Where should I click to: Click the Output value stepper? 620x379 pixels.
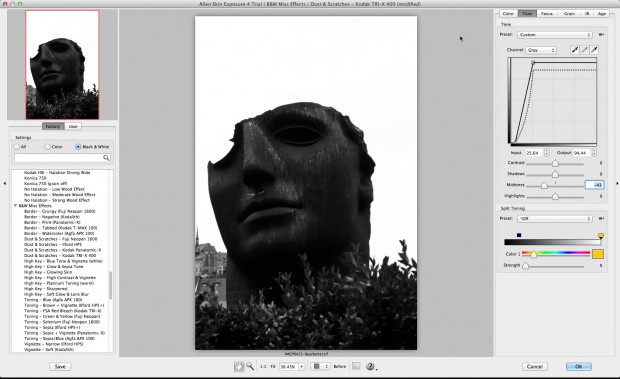(x=594, y=153)
